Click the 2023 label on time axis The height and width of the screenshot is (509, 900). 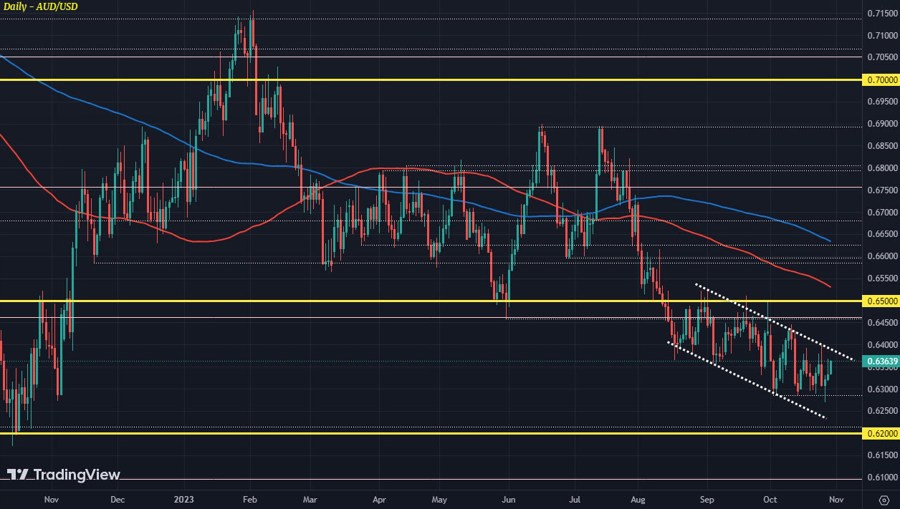pos(184,500)
